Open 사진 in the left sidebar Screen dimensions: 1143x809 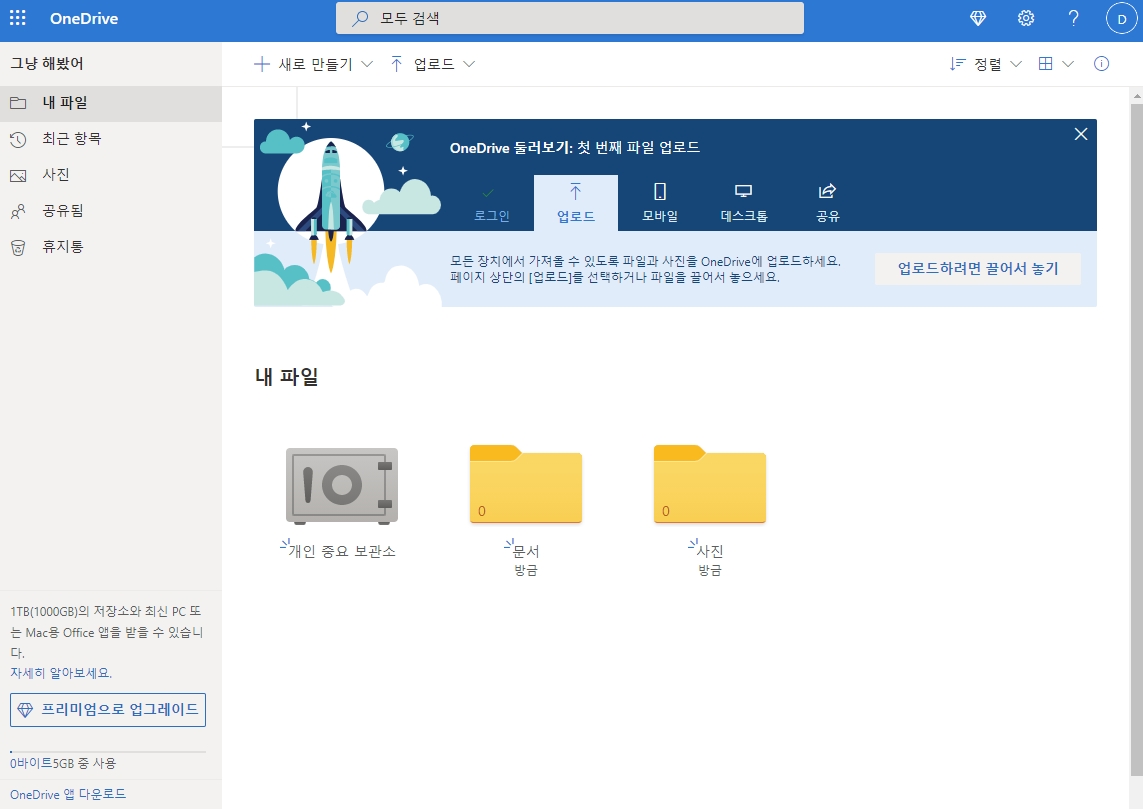[111, 175]
